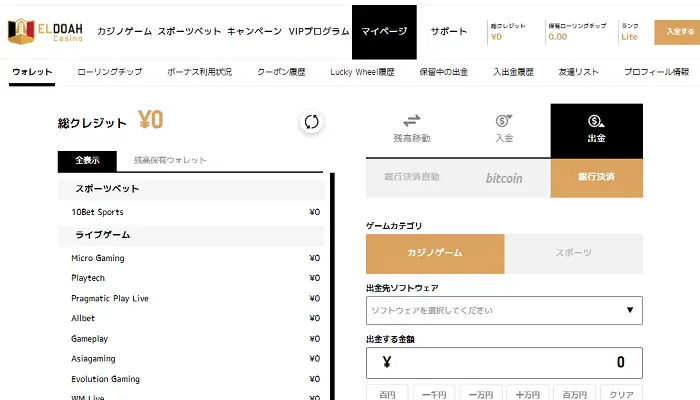Click the 入金する button in header
The width and height of the screenshot is (700, 400).
677,31
